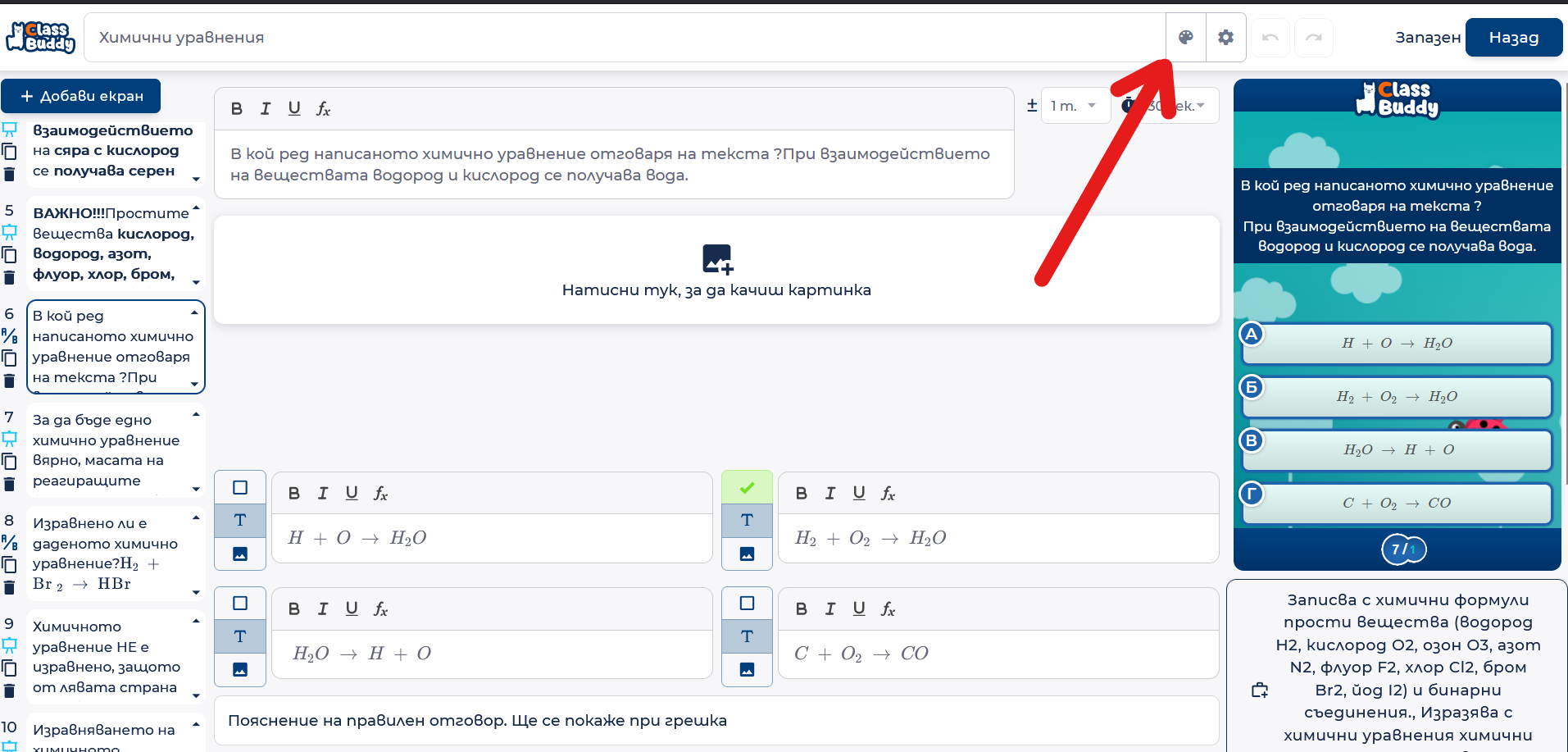Click formula icon in question toolbar

[323, 109]
